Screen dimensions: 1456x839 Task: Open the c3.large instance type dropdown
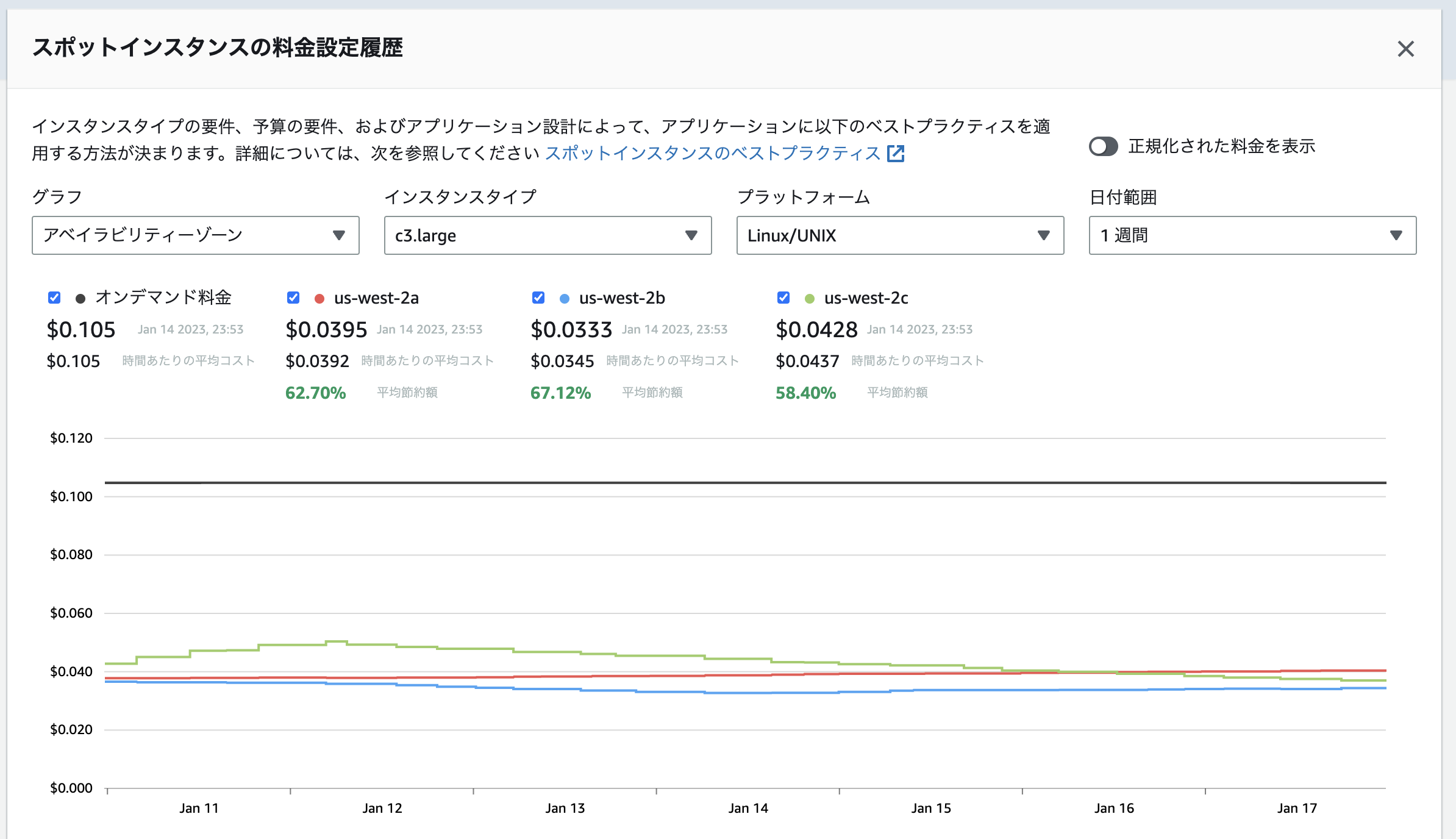tap(548, 235)
